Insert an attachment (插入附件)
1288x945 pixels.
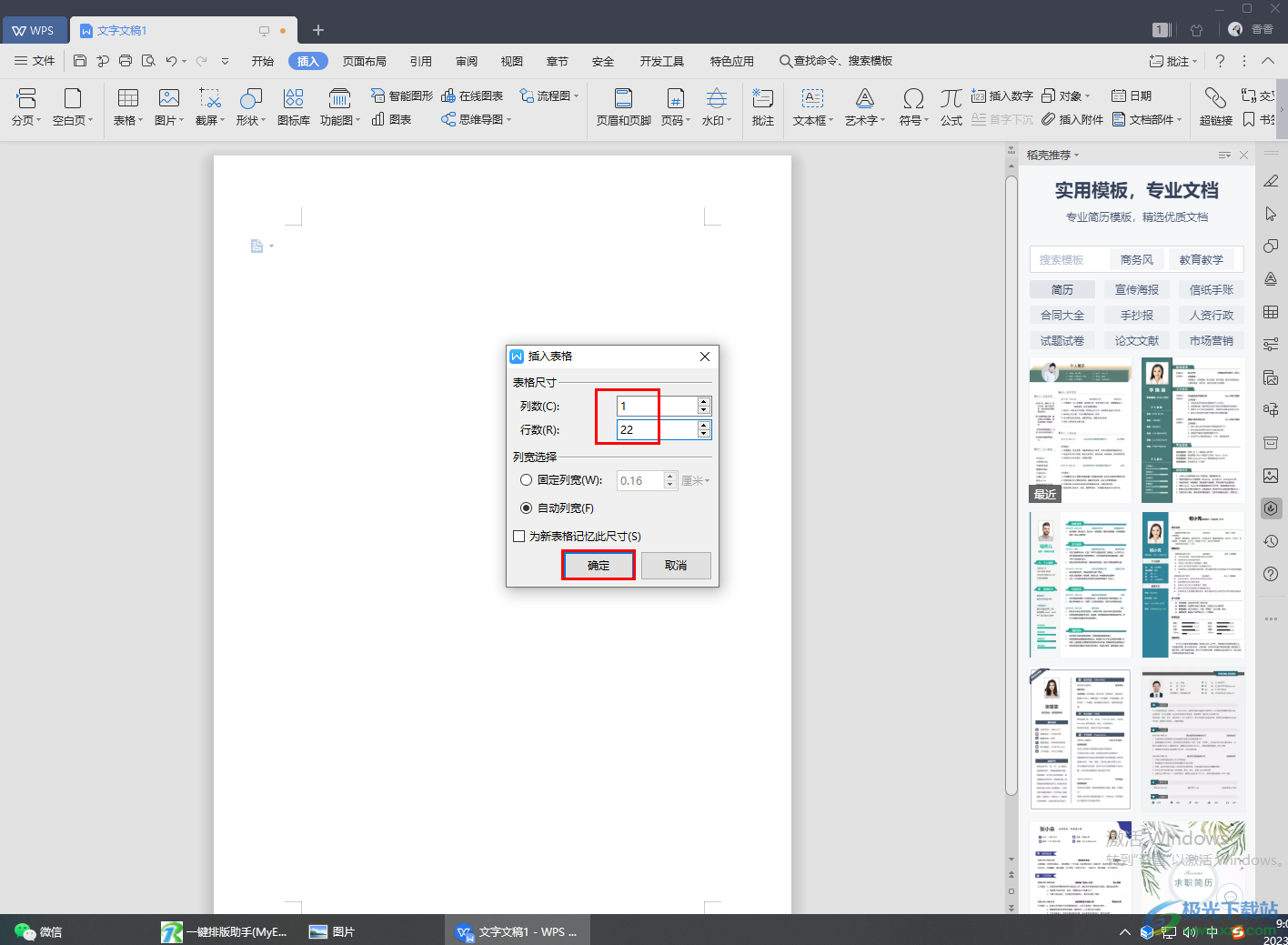[1072, 119]
